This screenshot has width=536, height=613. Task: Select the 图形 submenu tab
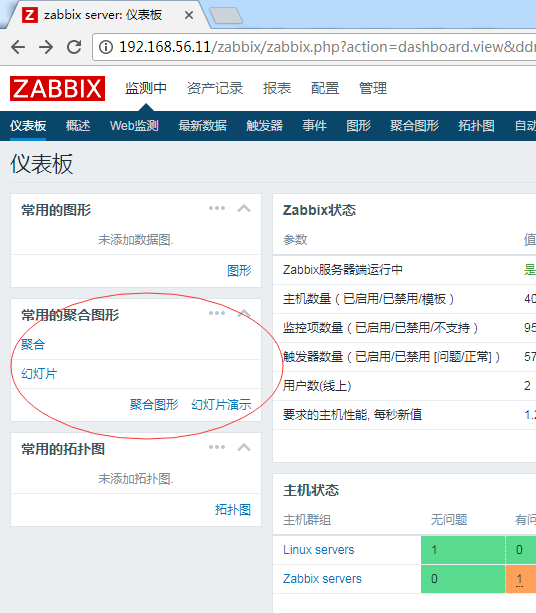359,126
